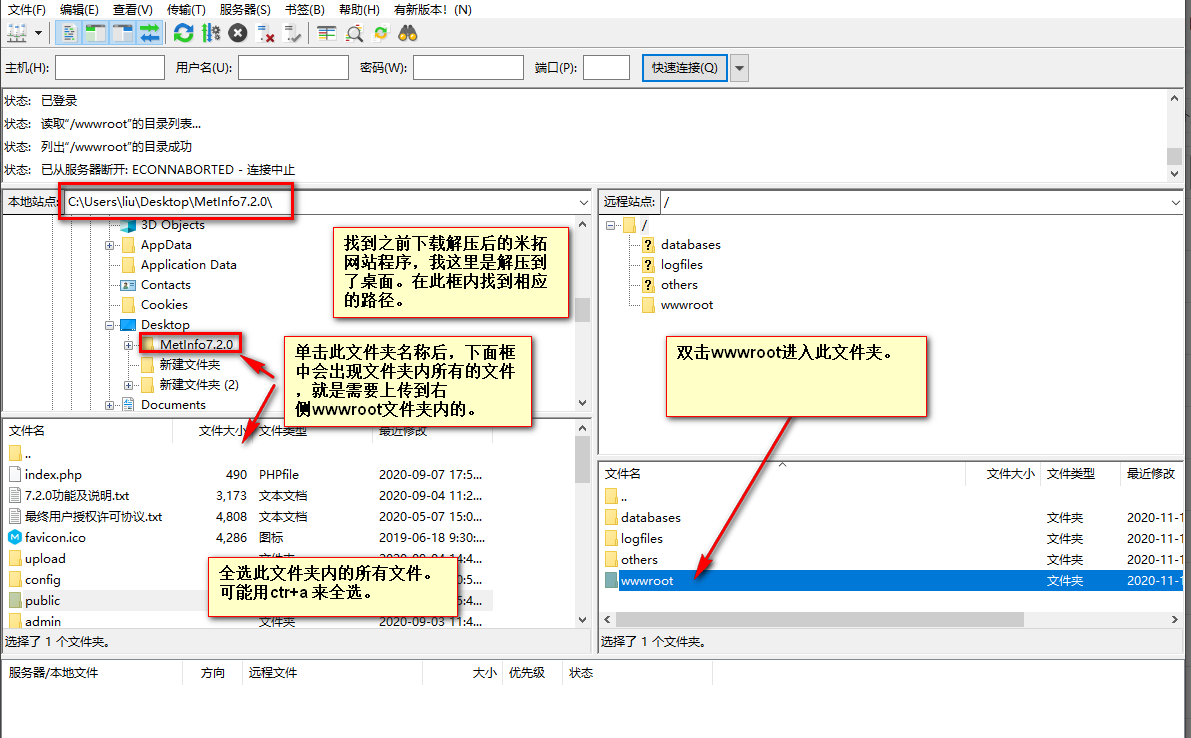Select 7.2.0功能及说明.txt file
1191x738 pixels.
coord(77,496)
